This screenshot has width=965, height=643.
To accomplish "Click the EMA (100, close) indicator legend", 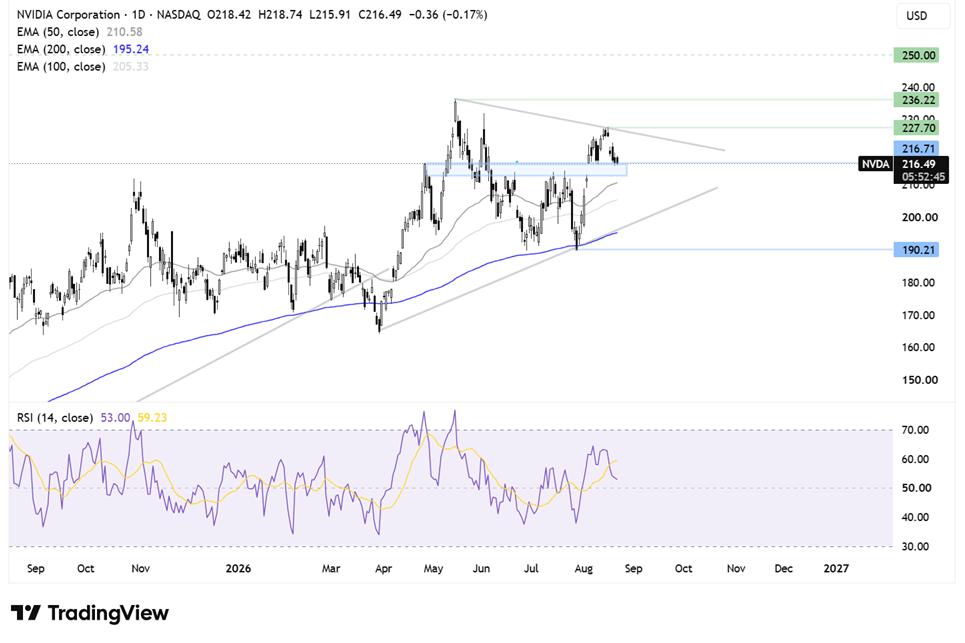I will (x=61, y=66).
